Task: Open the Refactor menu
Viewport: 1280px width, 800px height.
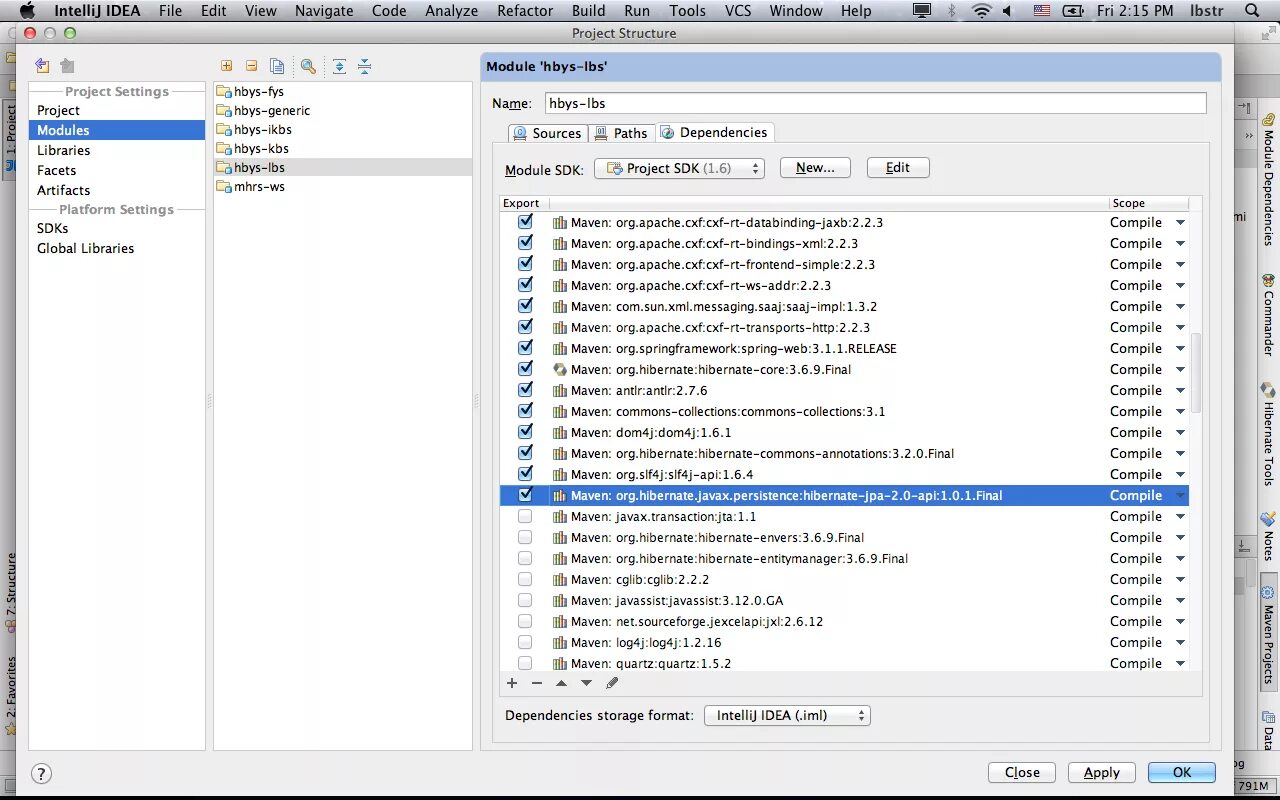Action: [525, 11]
